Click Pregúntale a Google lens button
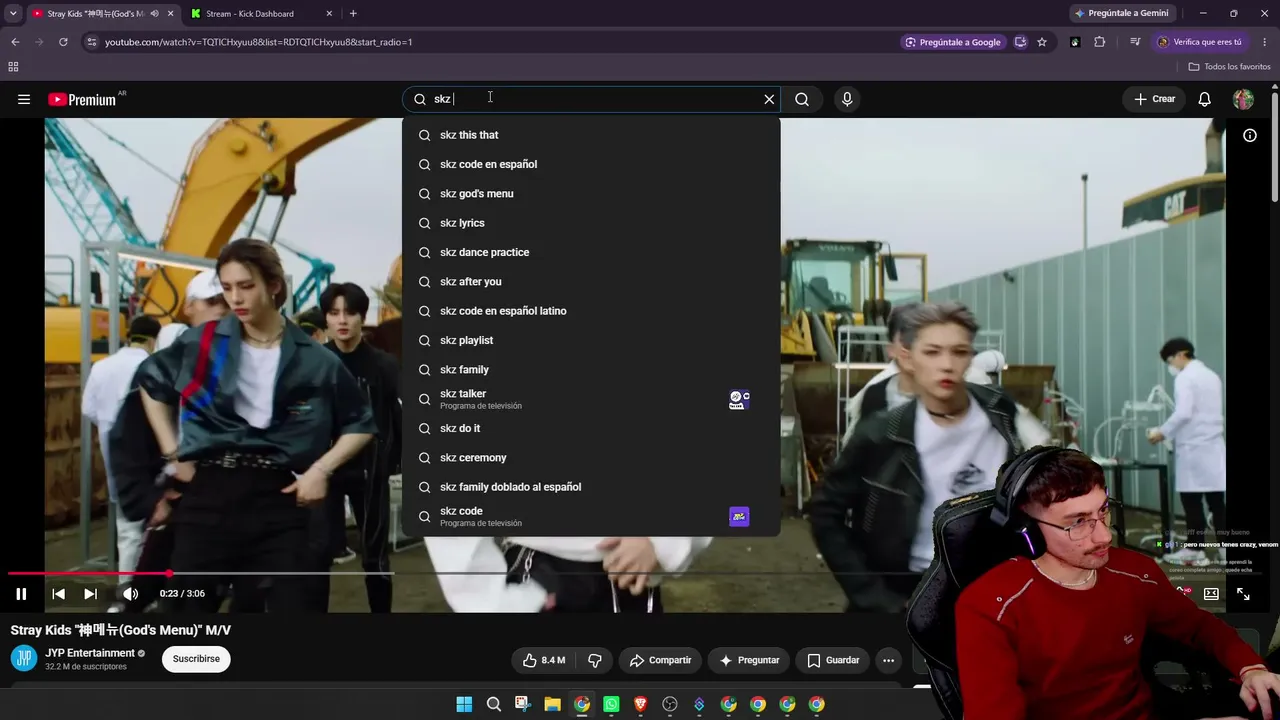Screen dimensions: 1280x720 [x=953, y=42]
